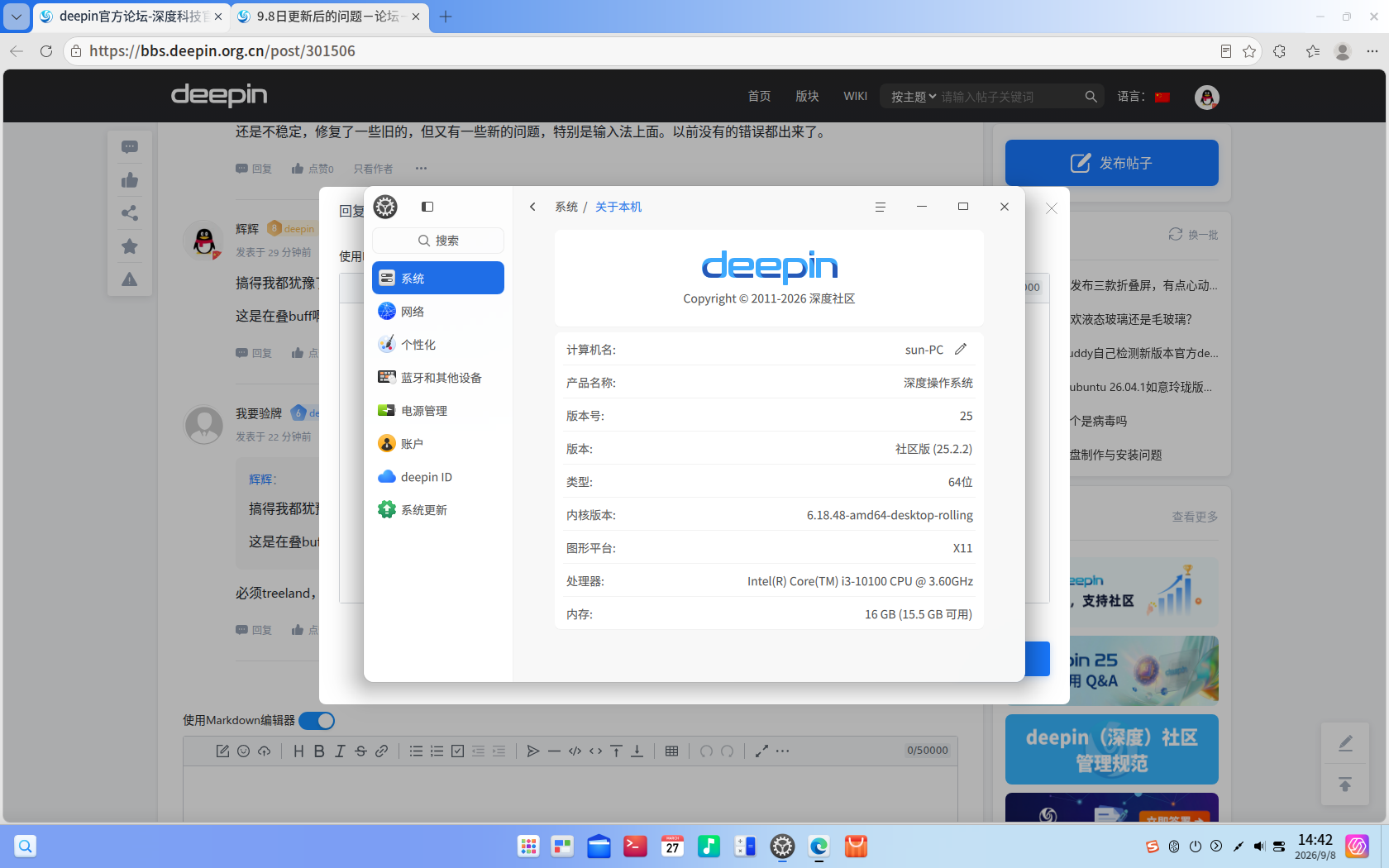Click the forum share icon in left rail
1389x868 pixels.
pos(130,213)
